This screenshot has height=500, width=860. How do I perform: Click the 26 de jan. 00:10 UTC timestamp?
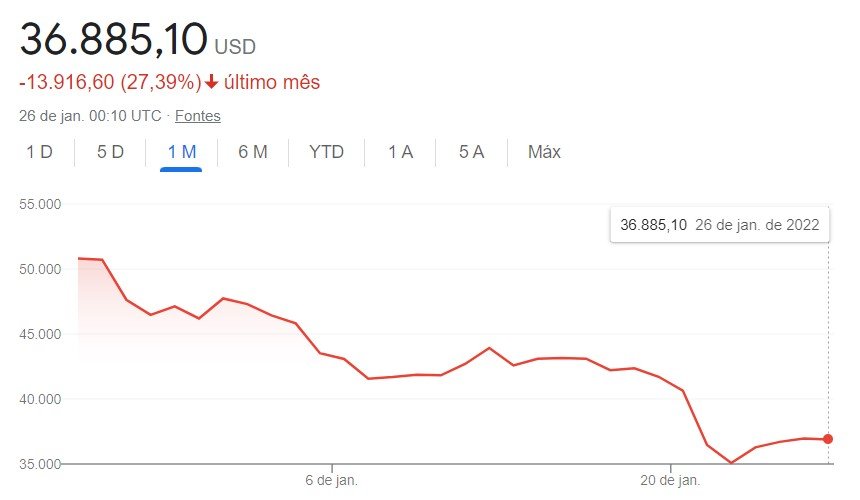(x=90, y=116)
